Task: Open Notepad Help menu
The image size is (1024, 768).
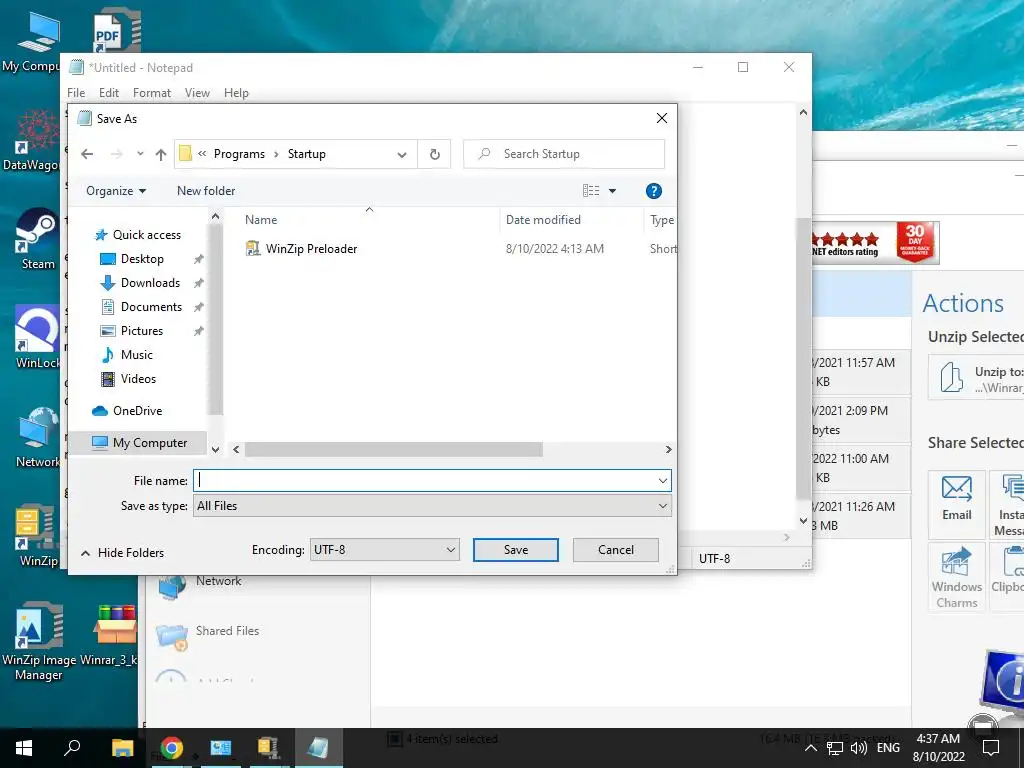Action: tap(236, 93)
